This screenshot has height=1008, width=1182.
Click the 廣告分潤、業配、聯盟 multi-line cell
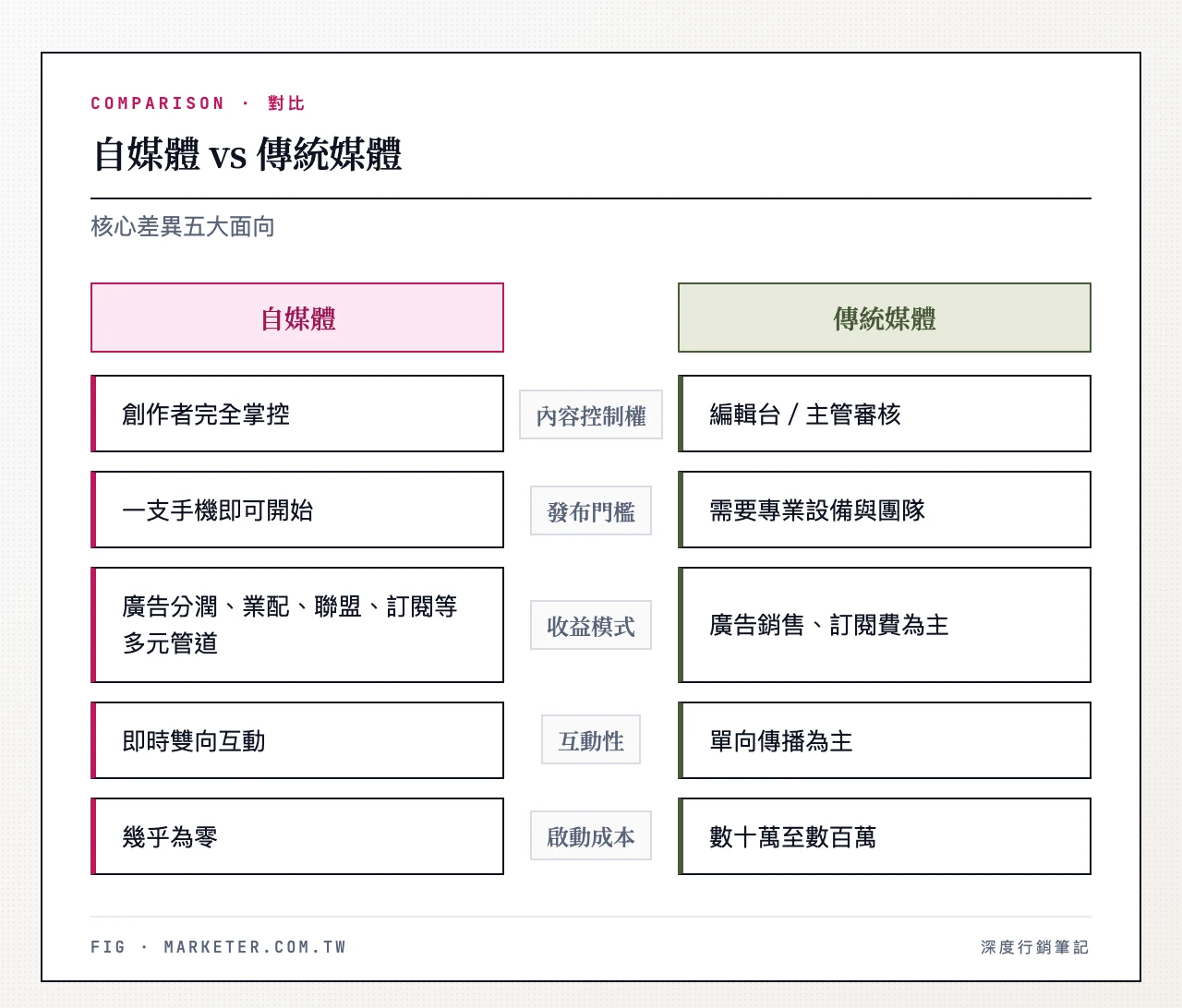coord(297,625)
